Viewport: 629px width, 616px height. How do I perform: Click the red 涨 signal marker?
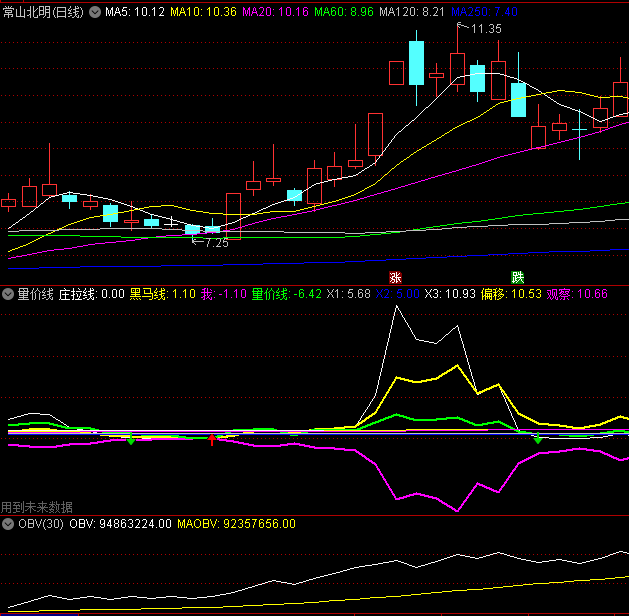click(396, 278)
